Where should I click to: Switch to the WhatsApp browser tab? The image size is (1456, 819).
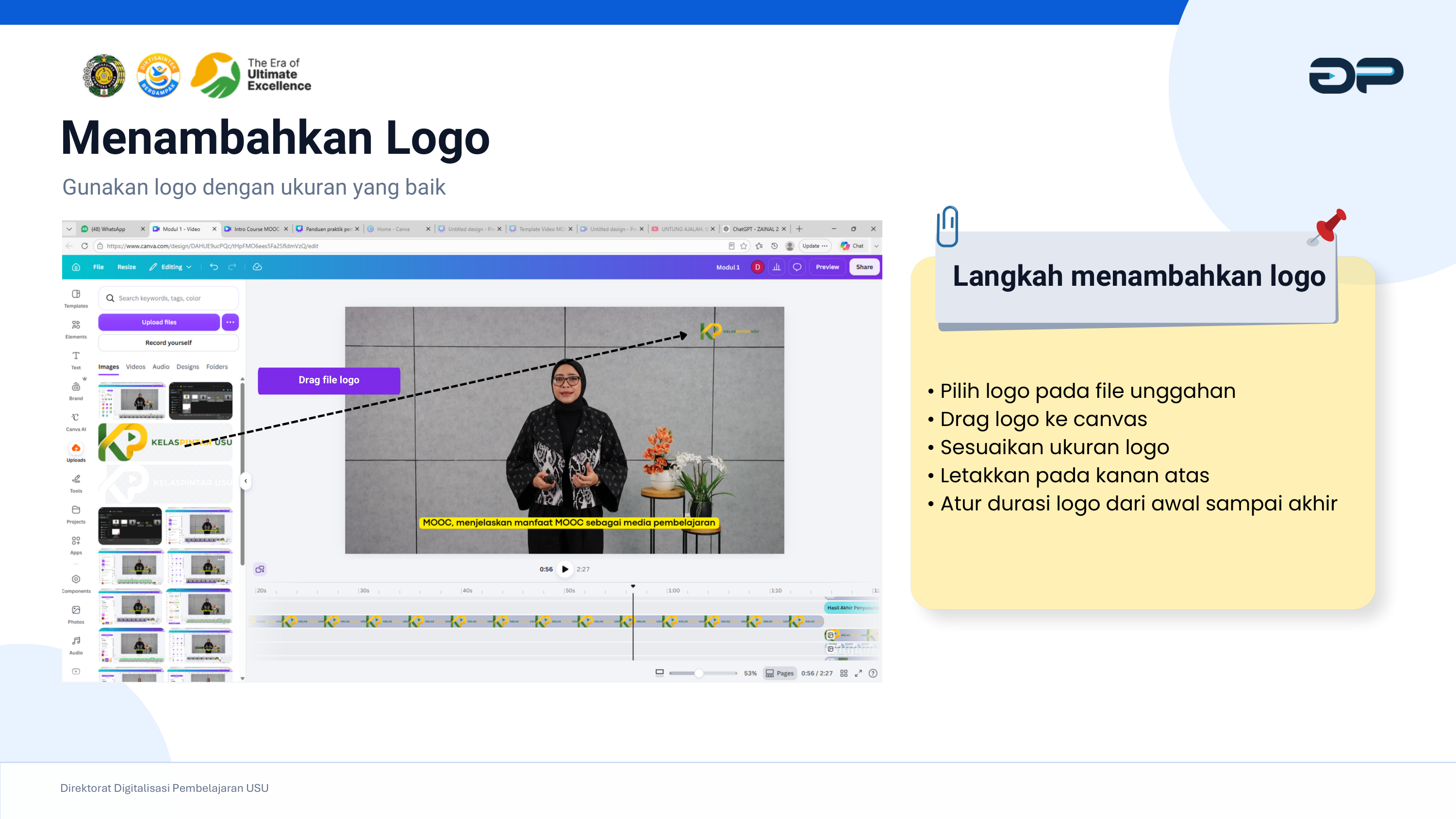113,229
